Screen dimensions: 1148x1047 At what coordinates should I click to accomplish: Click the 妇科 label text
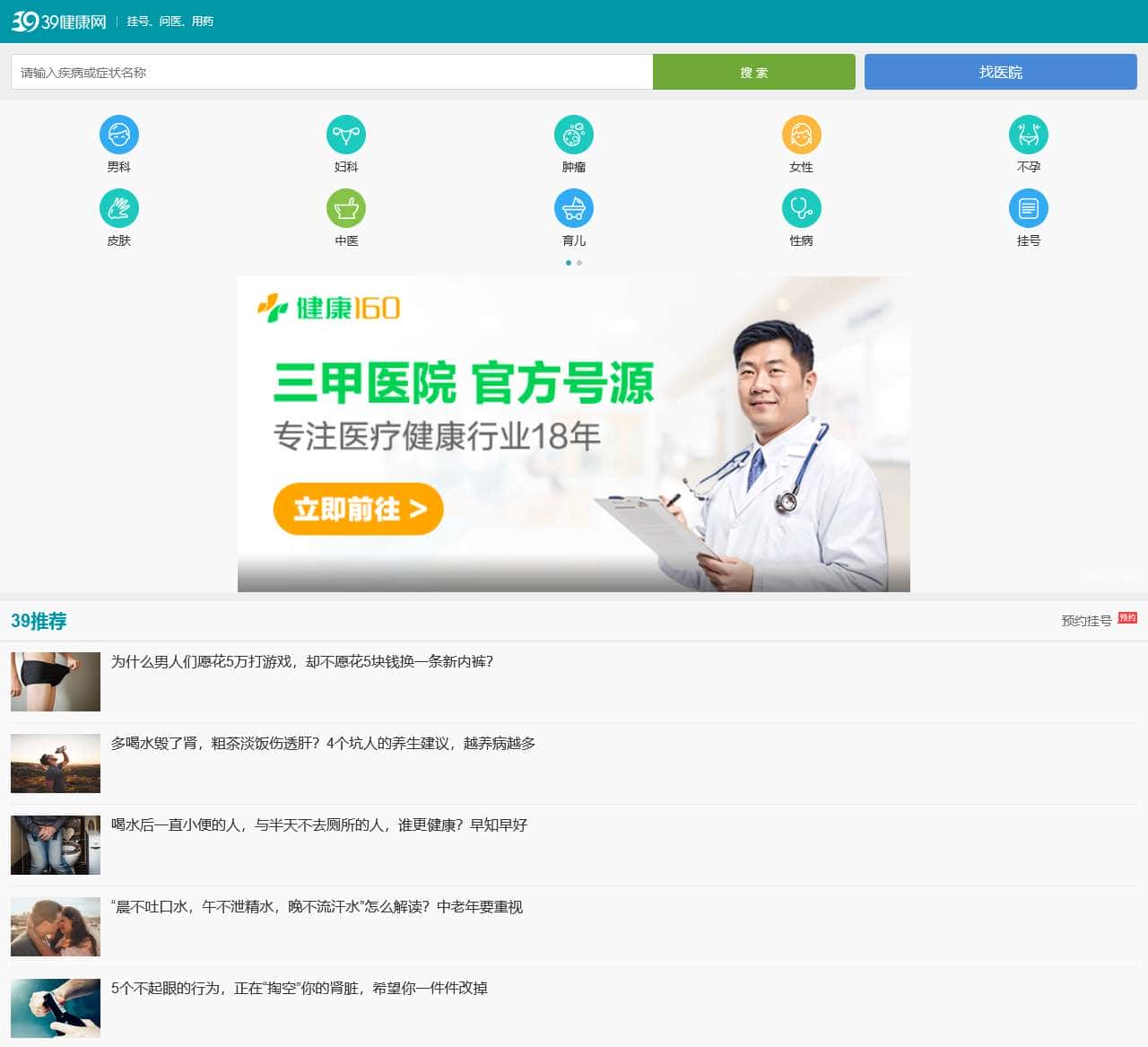click(x=346, y=167)
